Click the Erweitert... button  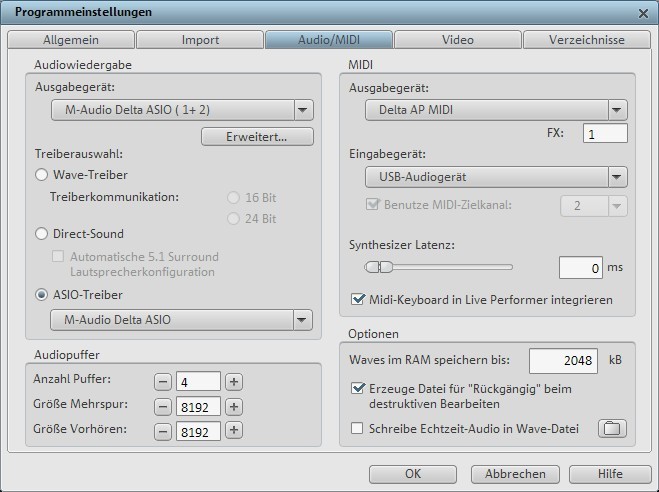[x=257, y=137]
